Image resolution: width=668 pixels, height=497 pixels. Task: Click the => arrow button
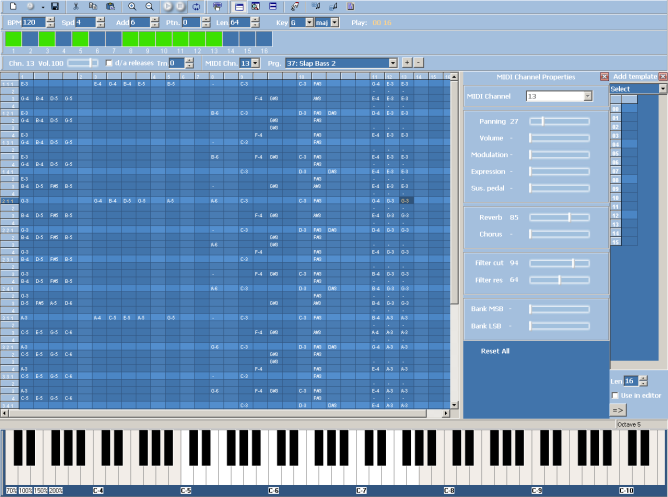coord(618,409)
